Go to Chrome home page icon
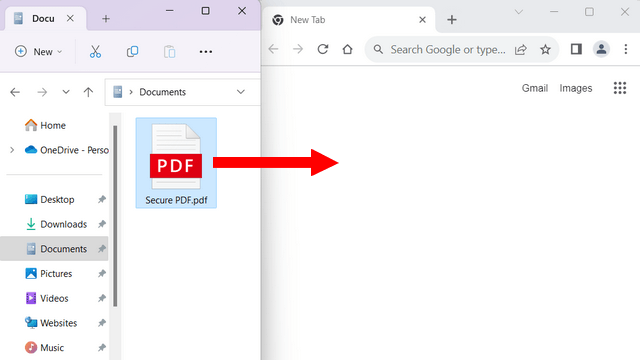 pyautogui.click(x=347, y=49)
